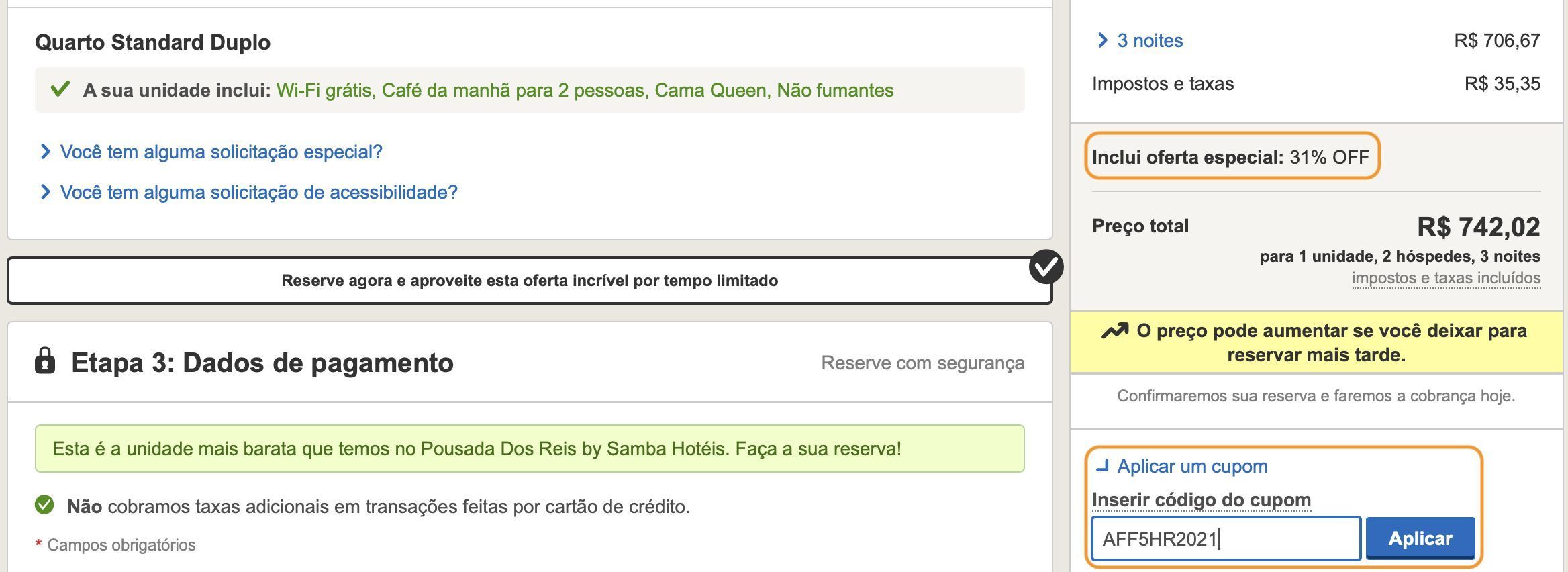Image resolution: width=1568 pixels, height=572 pixels.
Task: Expand the solicitação de acessibilidade section
Action: 258,192
